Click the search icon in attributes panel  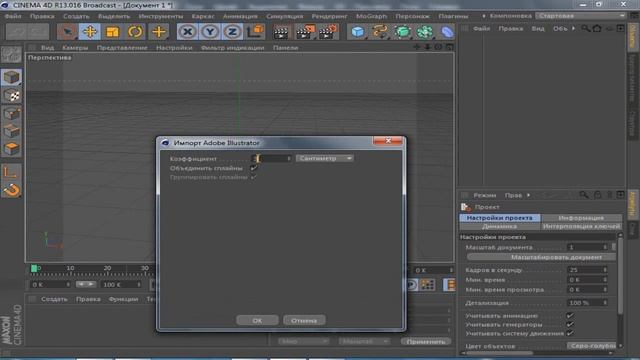pos(584,195)
